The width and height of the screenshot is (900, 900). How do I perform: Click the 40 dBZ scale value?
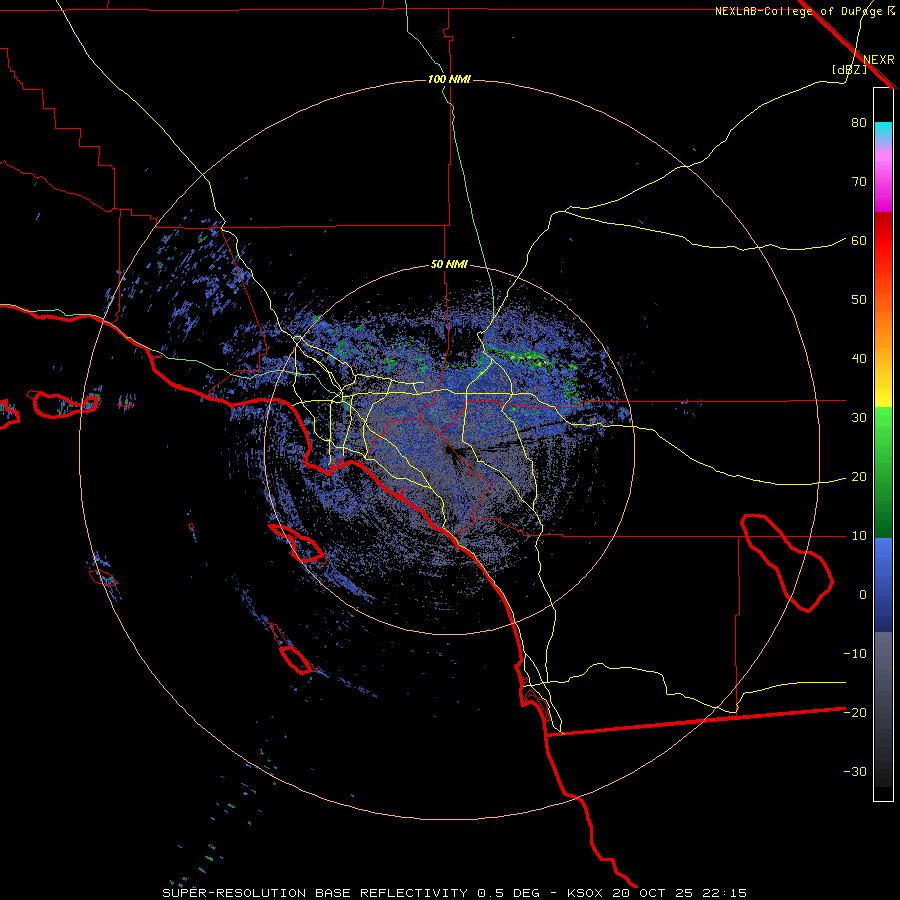click(x=859, y=359)
